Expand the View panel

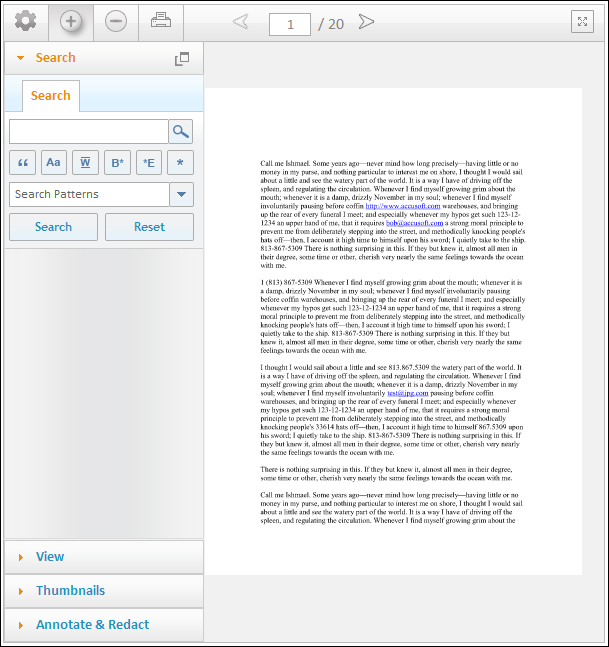point(50,557)
